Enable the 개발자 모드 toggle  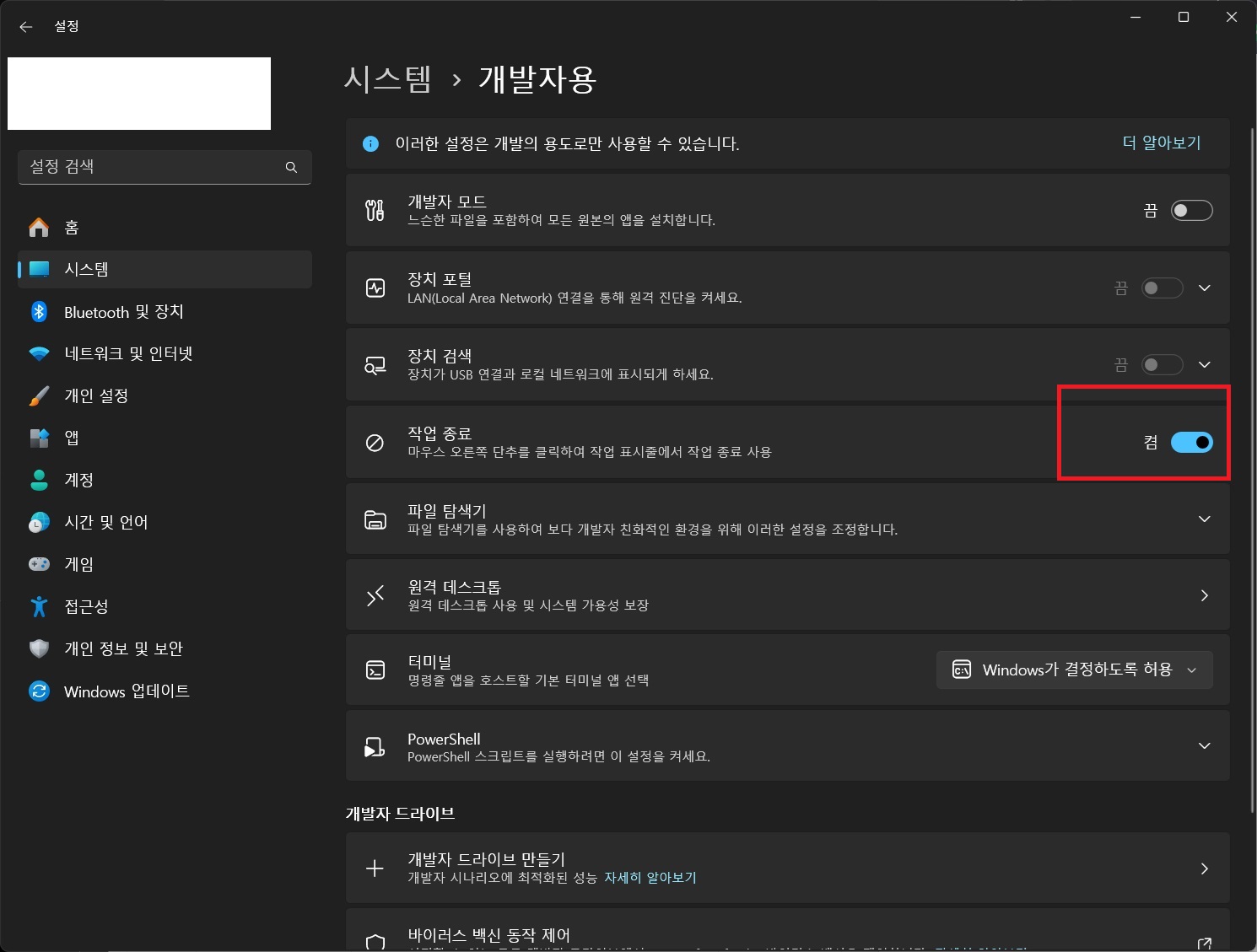[1191, 211]
